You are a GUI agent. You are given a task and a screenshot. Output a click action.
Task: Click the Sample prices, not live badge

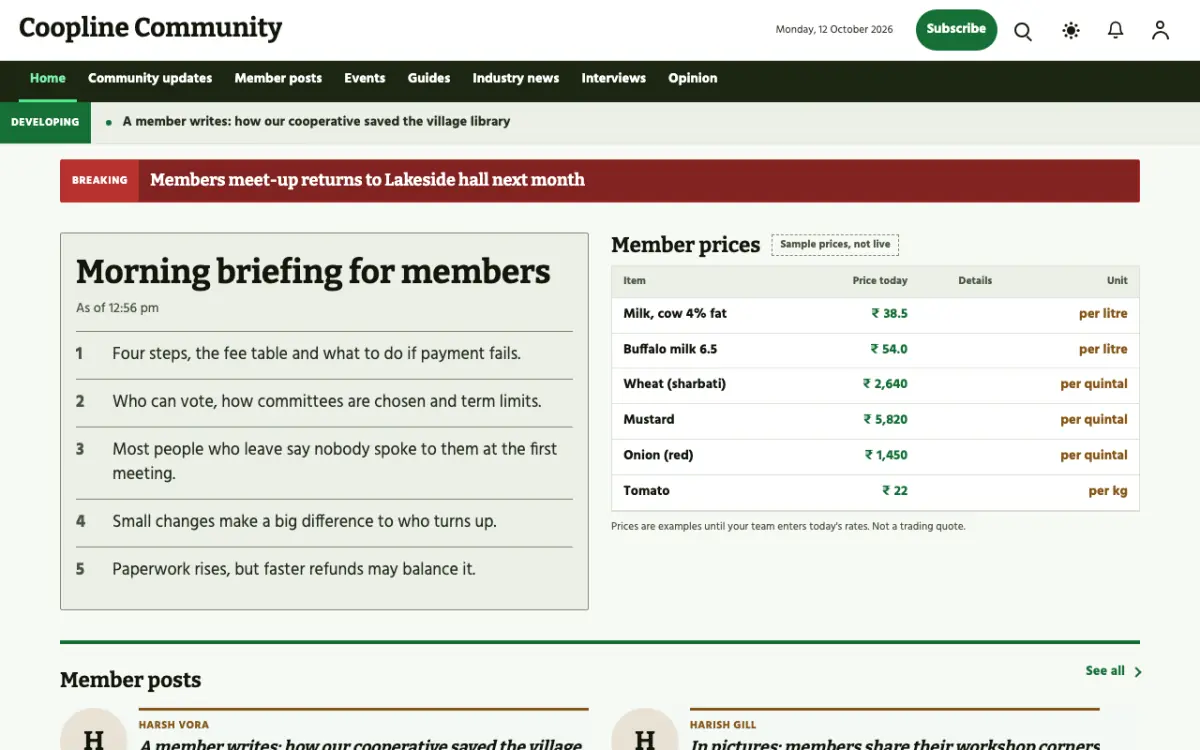(835, 245)
